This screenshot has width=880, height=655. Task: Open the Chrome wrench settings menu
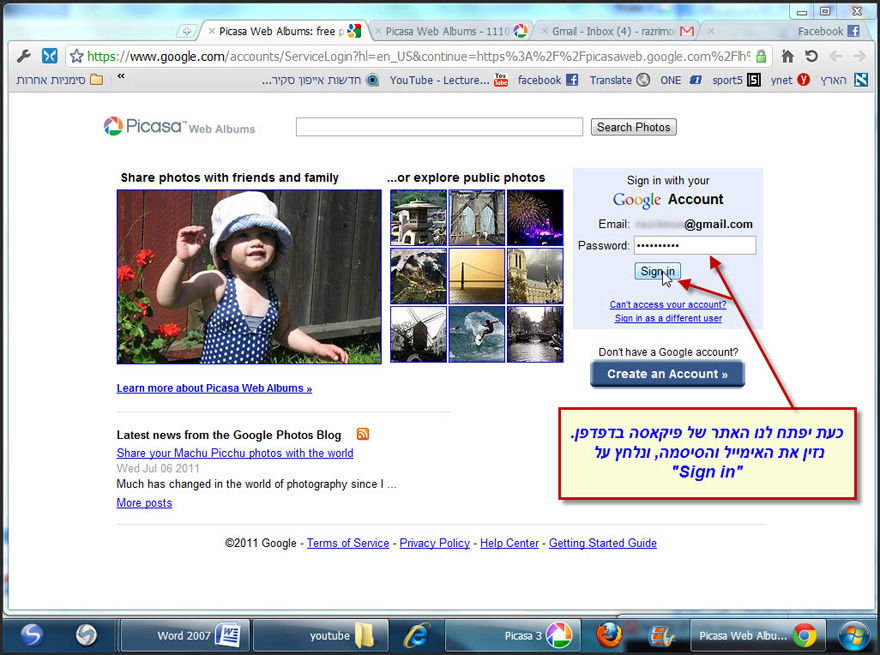point(24,56)
